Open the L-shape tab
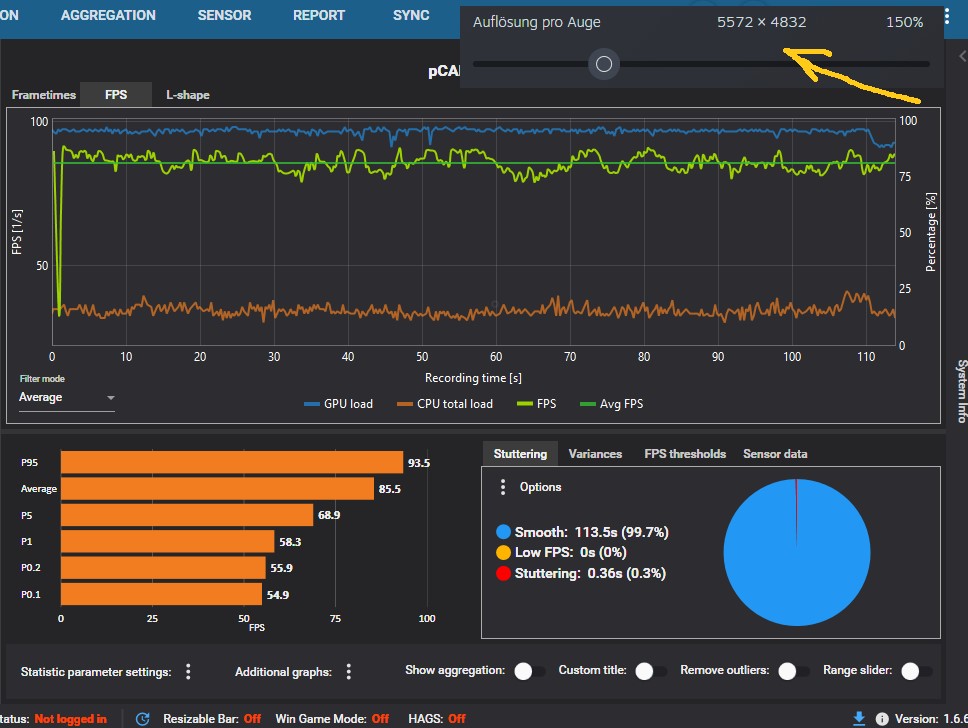 point(188,95)
